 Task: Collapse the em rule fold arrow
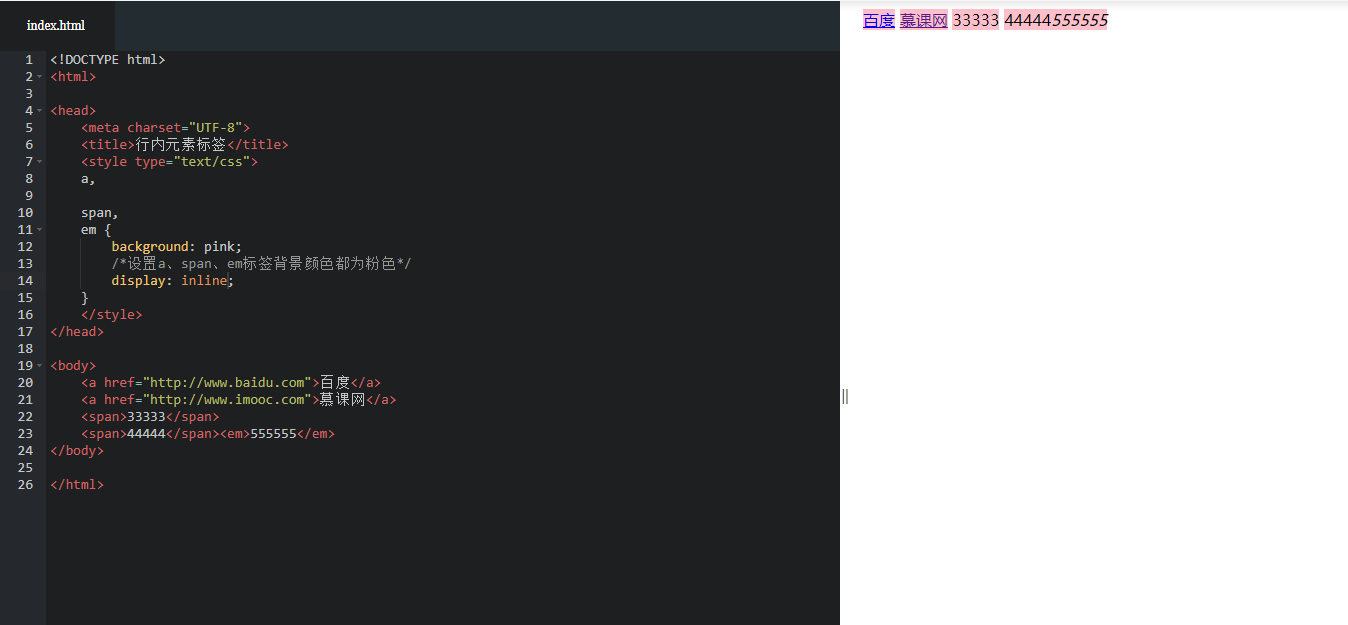(x=40, y=230)
